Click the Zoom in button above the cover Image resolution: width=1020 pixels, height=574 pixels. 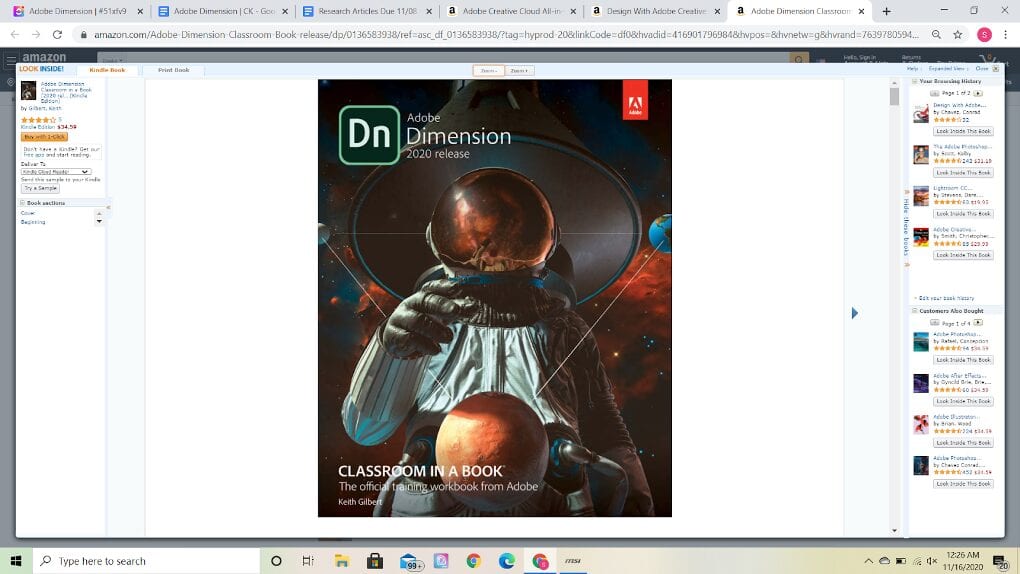point(519,70)
